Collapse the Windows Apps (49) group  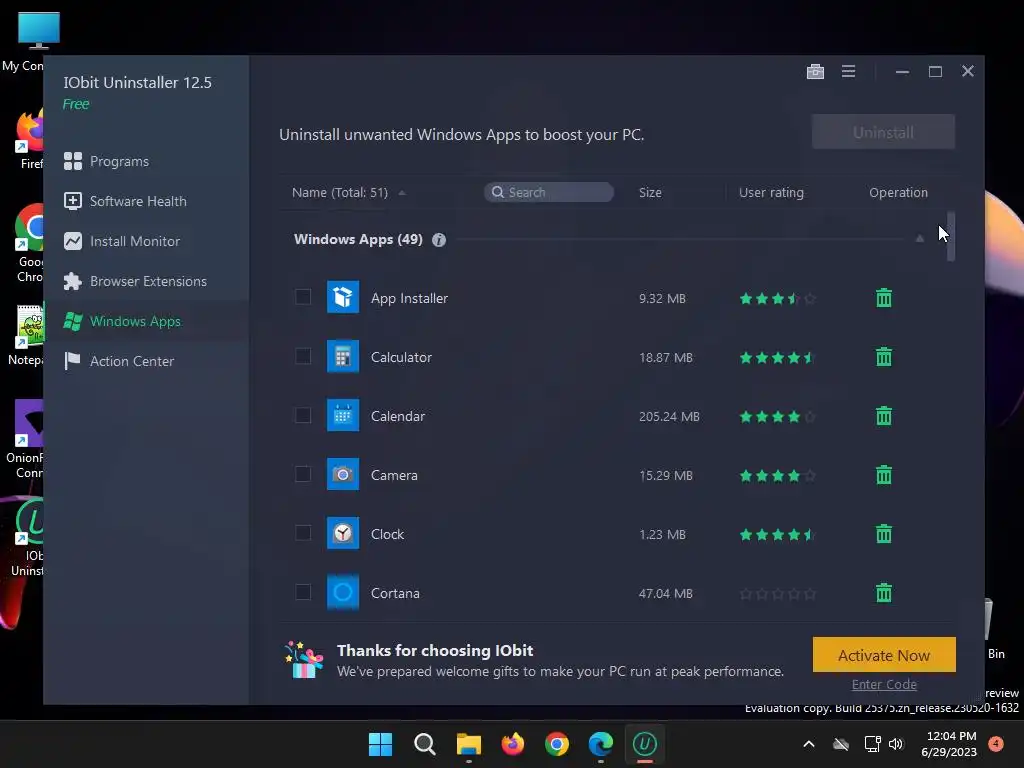coord(920,238)
